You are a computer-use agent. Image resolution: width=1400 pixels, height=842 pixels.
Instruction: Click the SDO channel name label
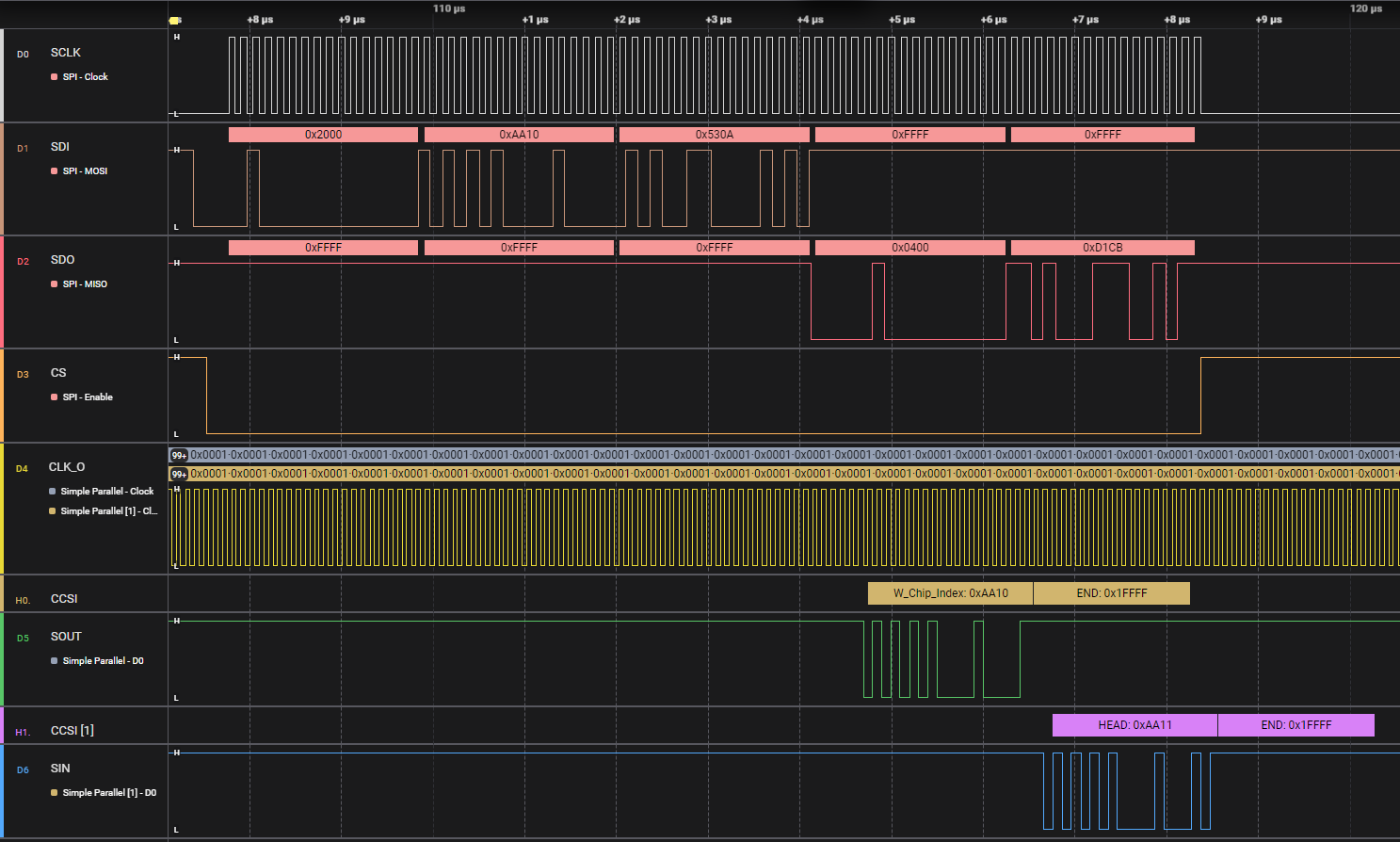click(x=62, y=260)
